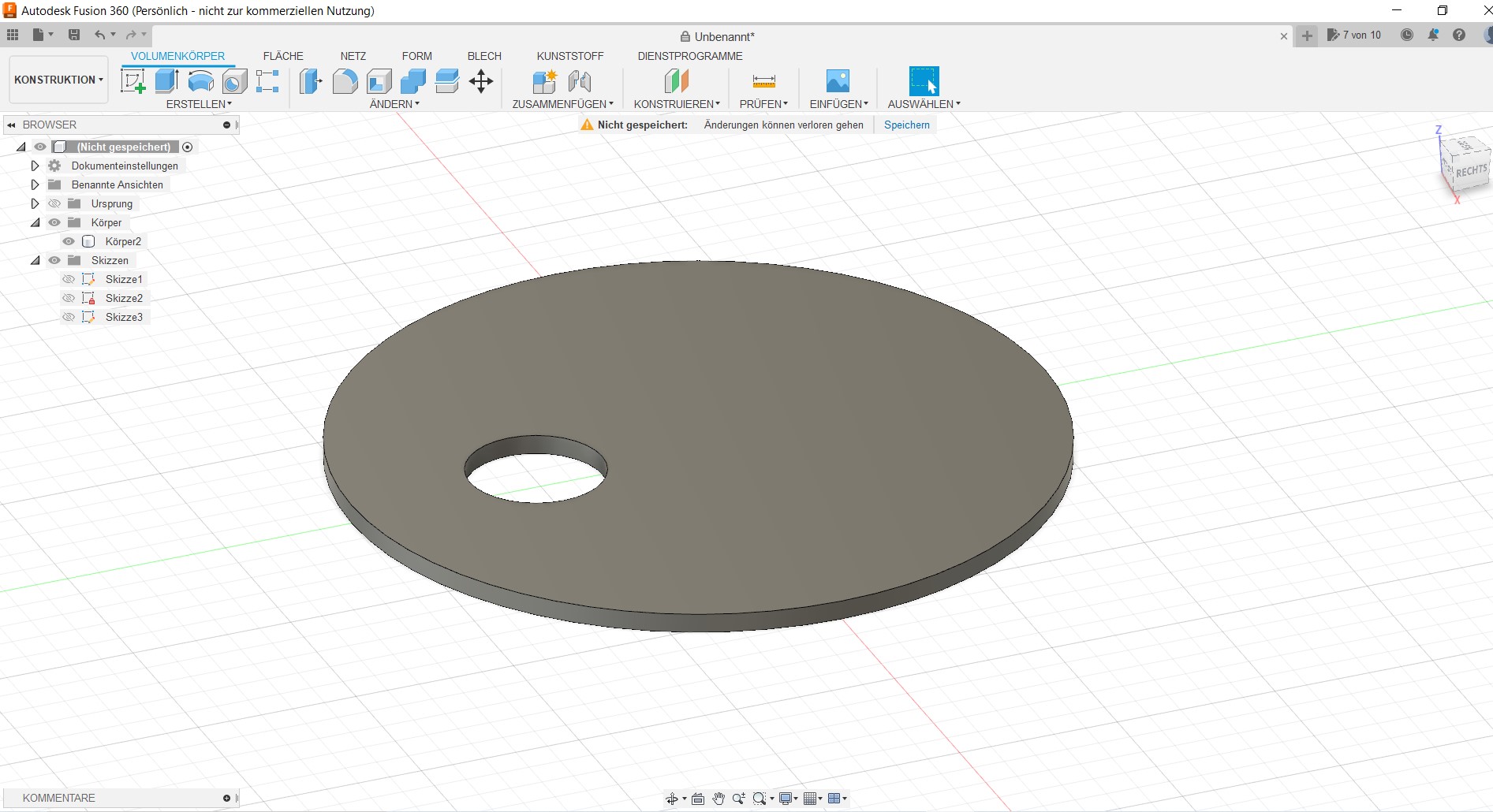Open the ZUSAMMENFÜGEN dropdown menu
Image resolution: width=1493 pixels, height=812 pixels.
coord(562,104)
